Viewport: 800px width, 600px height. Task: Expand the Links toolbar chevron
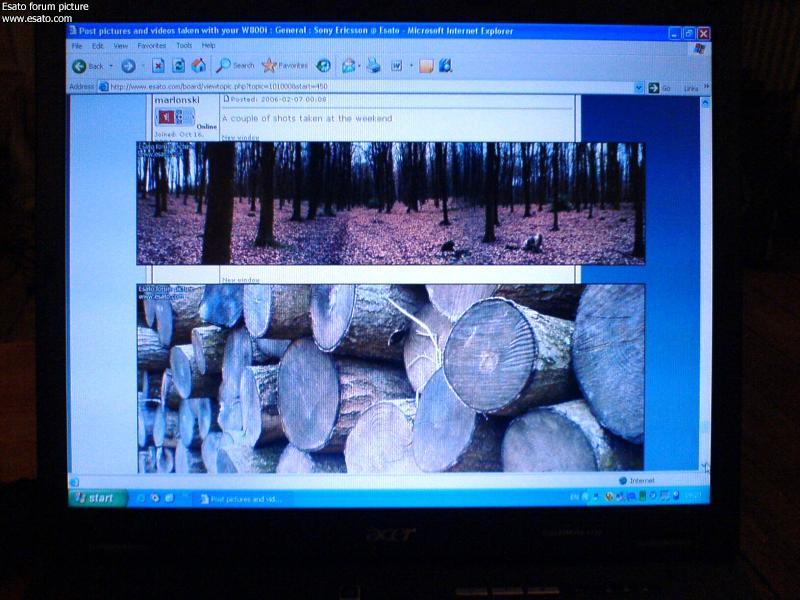tap(707, 87)
